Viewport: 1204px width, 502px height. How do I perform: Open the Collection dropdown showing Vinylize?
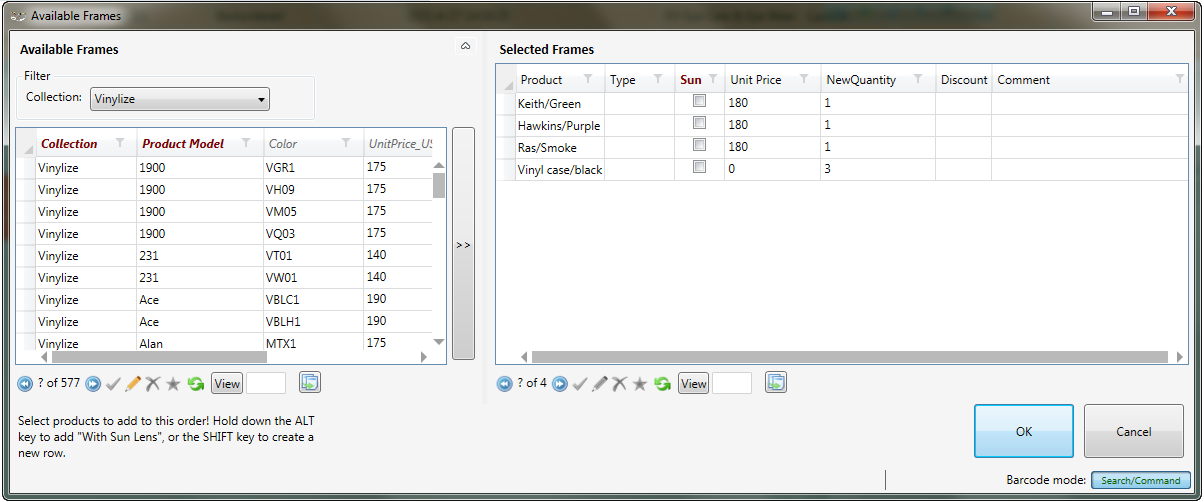[180, 99]
